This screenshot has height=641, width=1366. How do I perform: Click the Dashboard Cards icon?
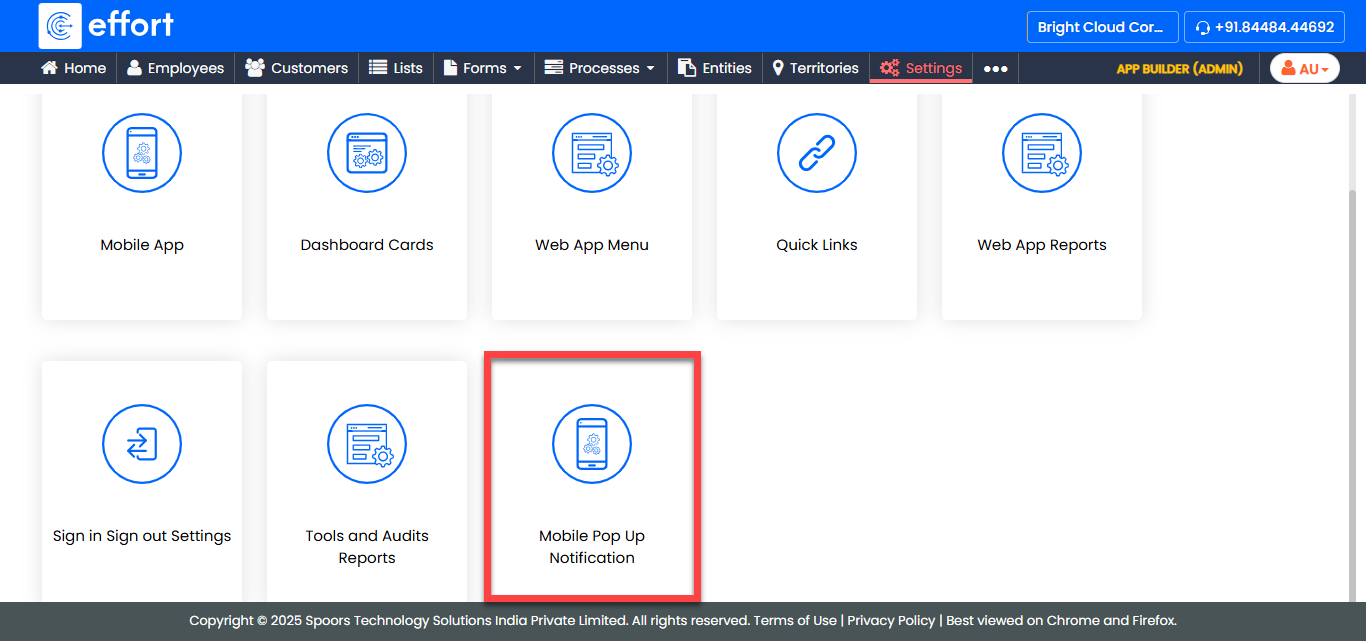[x=367, y=153]
